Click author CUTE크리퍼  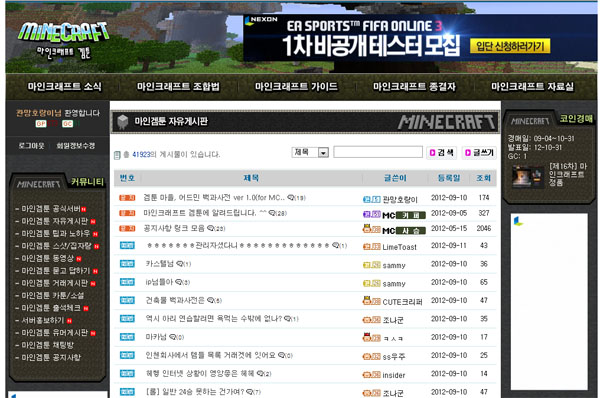pyautogui.click(x=403, y=302)
